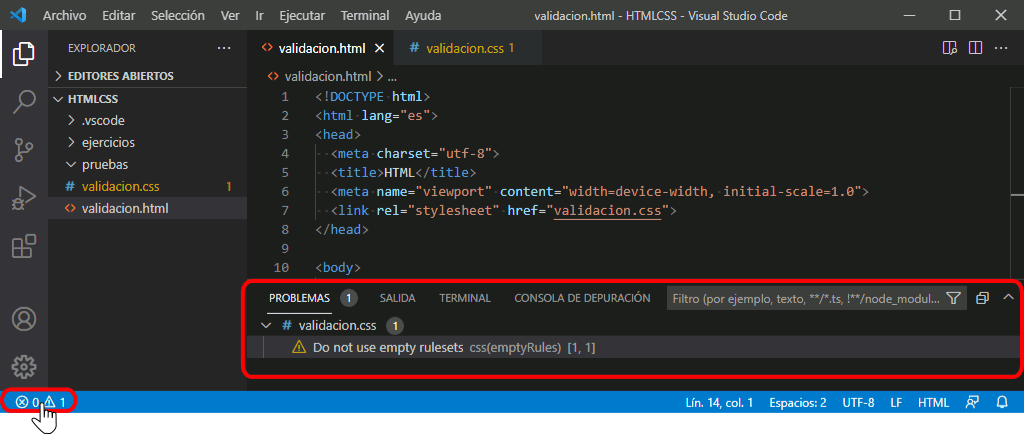Click the <!DOCTYPE html> line
The image size is (1024, 434).
372,97
